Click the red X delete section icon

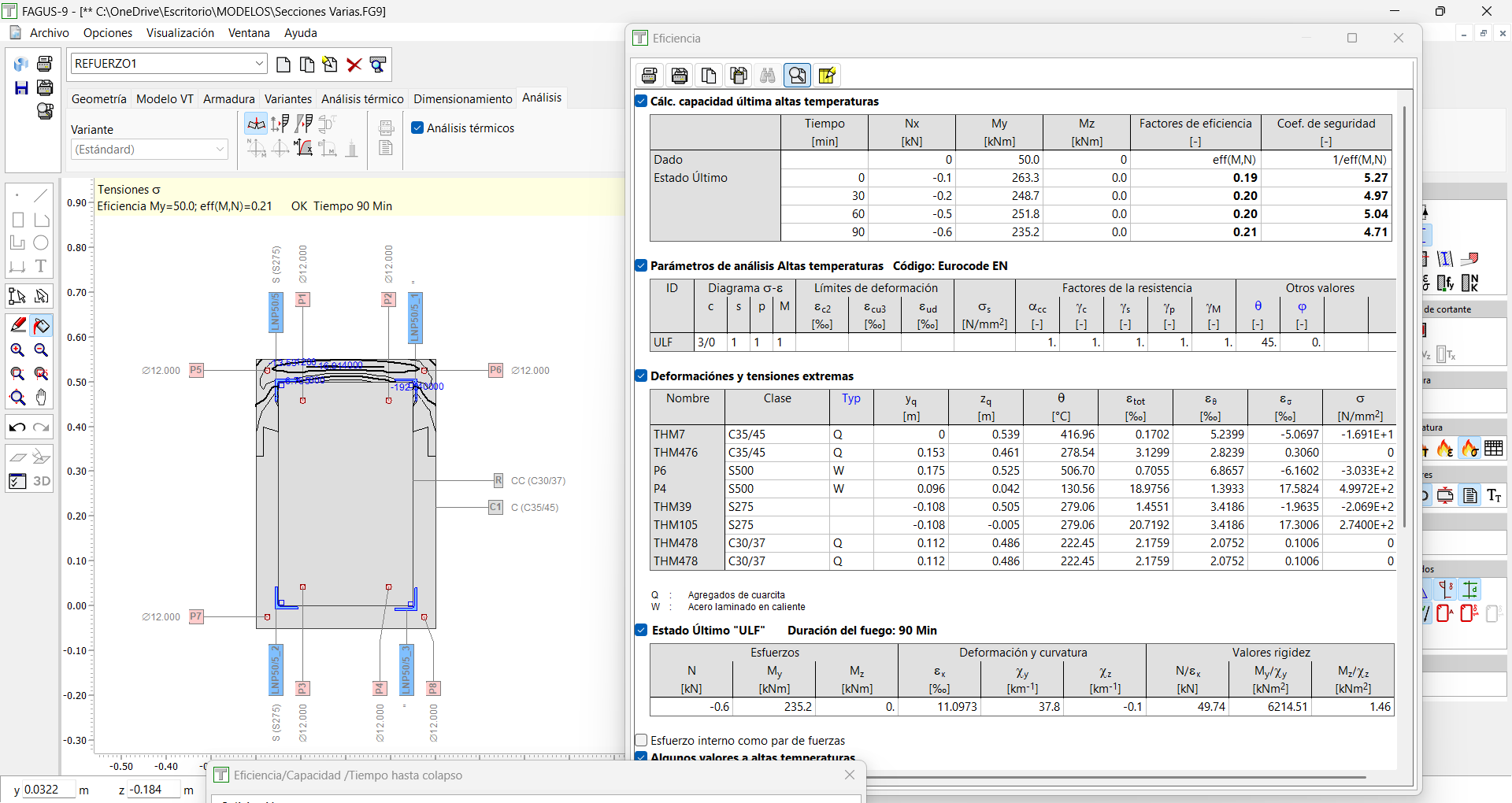(x=354, y=65)
